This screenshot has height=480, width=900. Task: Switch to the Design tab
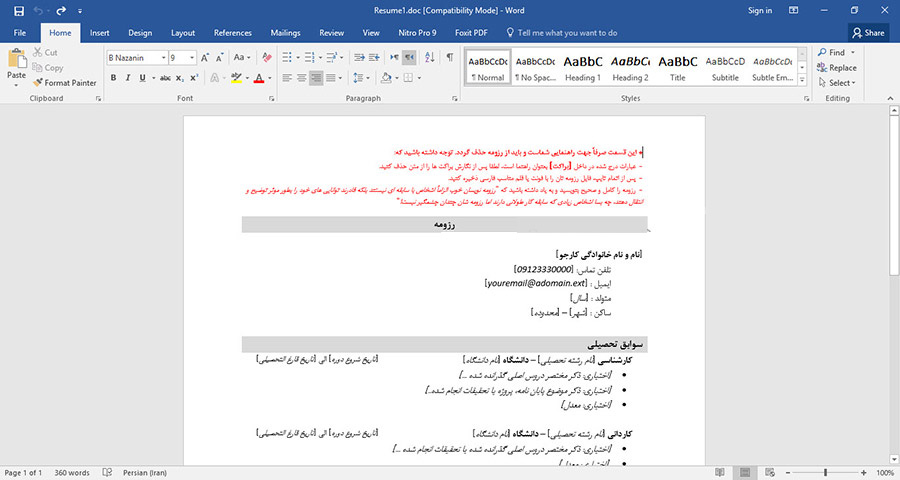[x=140, y=33]
